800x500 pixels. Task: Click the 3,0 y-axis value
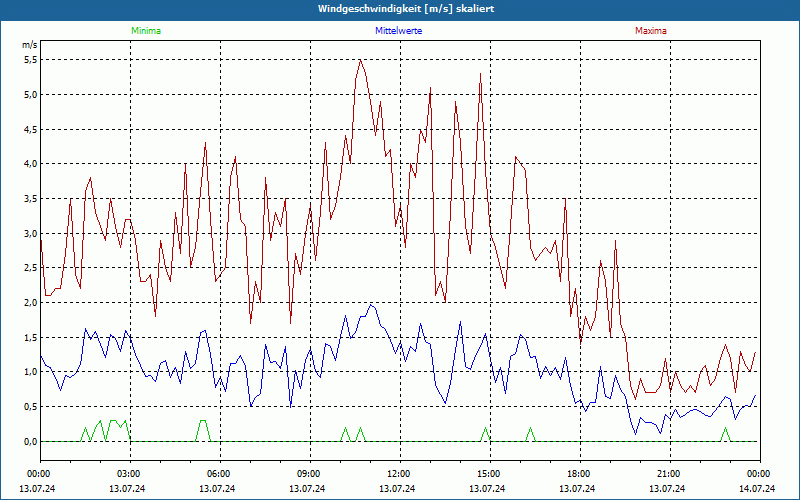click(x=31, y=233)
